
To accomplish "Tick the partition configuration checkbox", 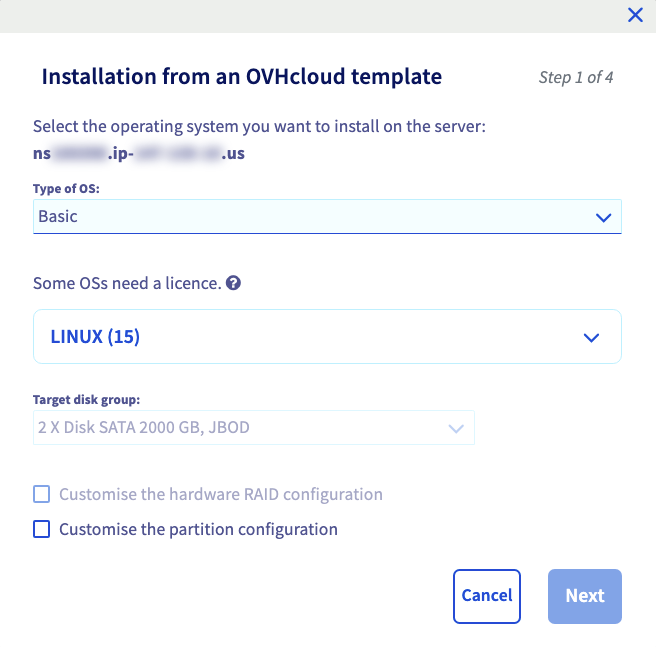I will click(x=41, y=529).
